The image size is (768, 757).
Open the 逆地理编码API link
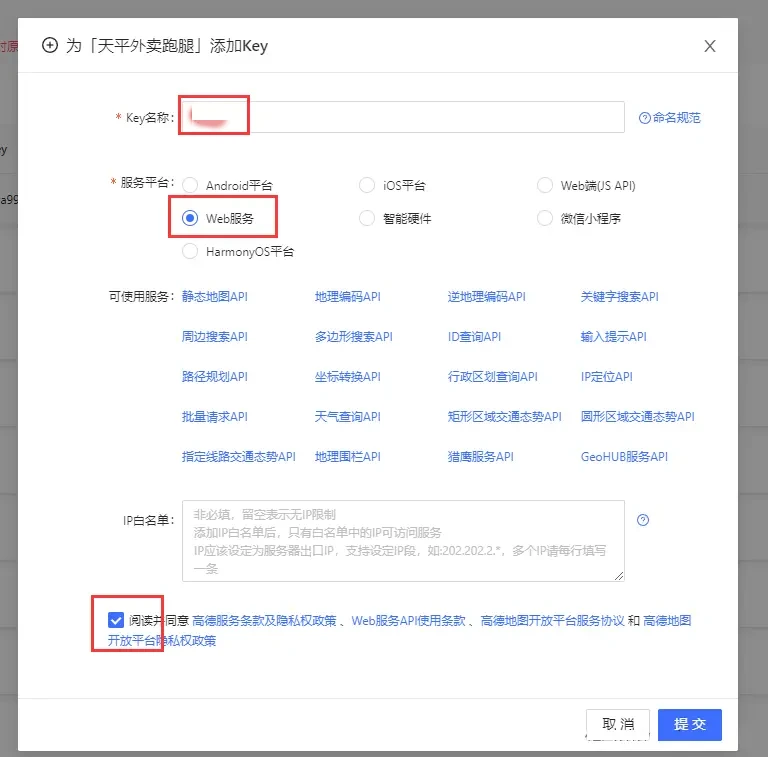pos(486,297)
